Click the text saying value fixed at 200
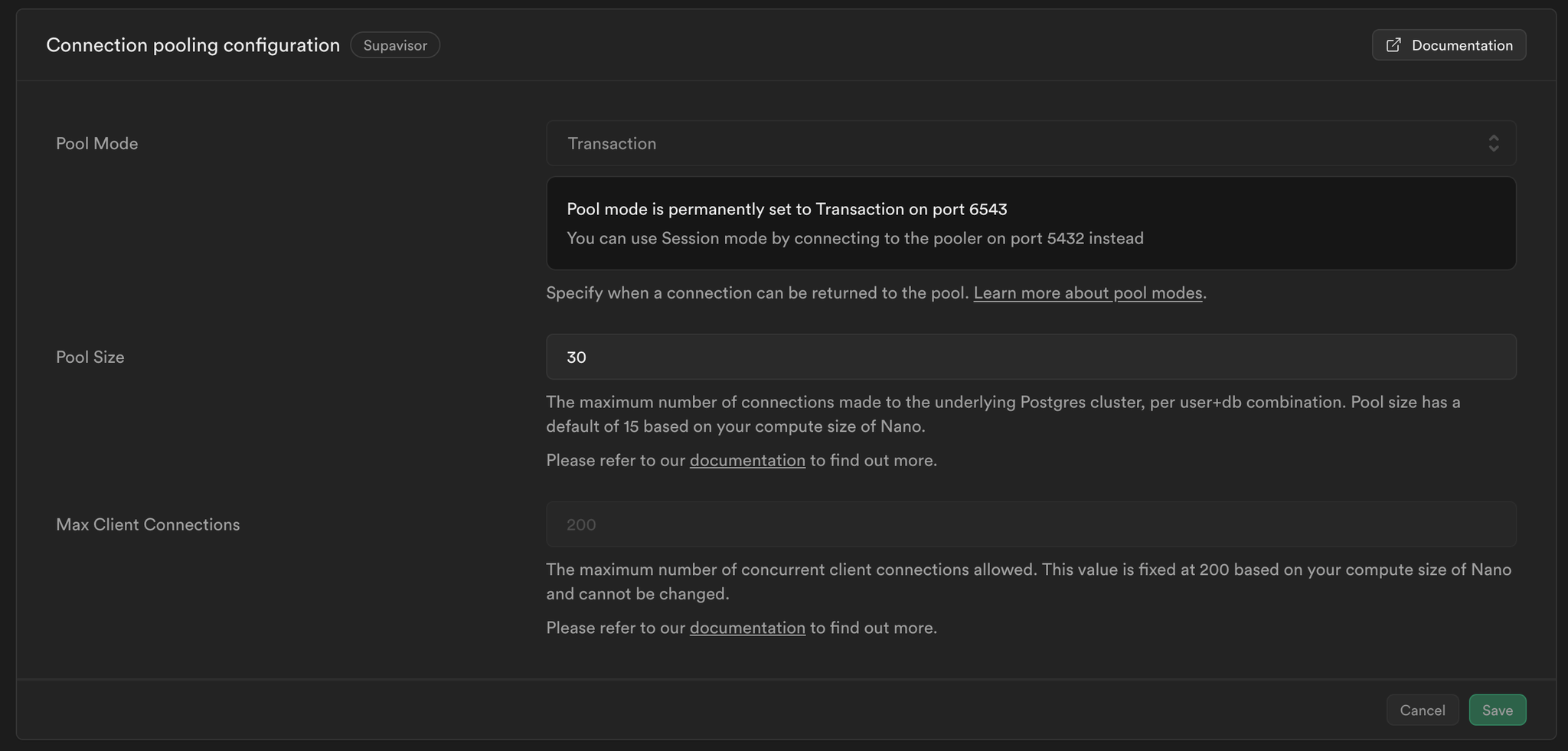The width and height of the screenshot is (1568, 751). coord(1028,582)
